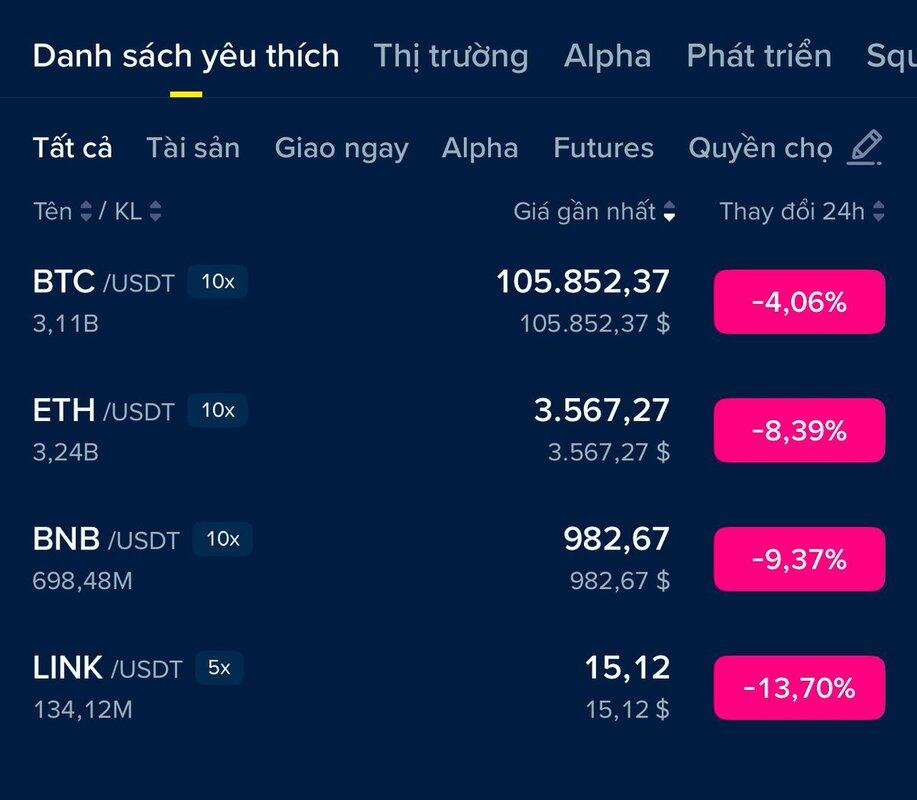Filter list by Giao ngay
The width and height of the screenshot is (917, 800).
[341, 148]
